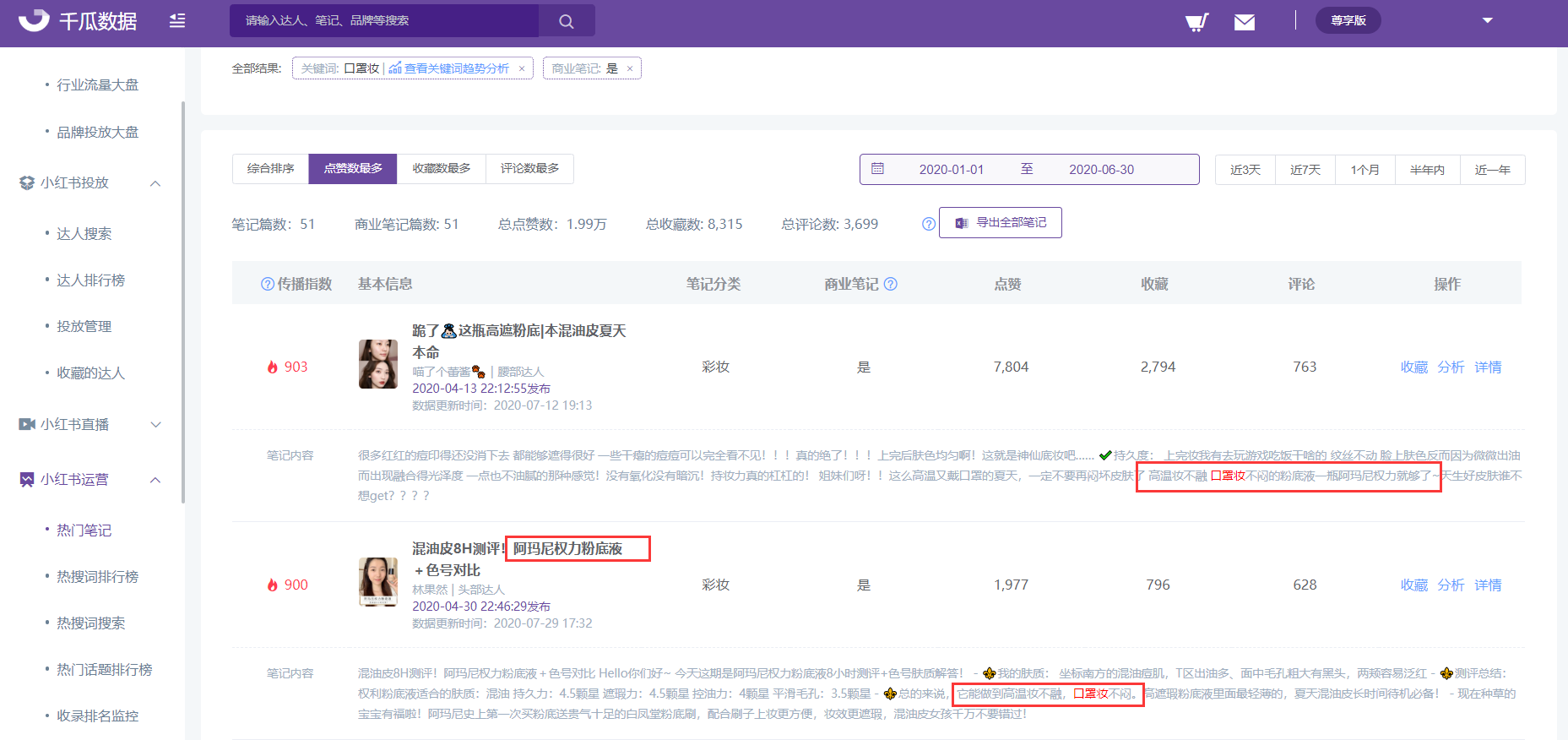Open 达人搜索 in sidebar
This screenshot has width=1568, height=740.
pos(84,233)
